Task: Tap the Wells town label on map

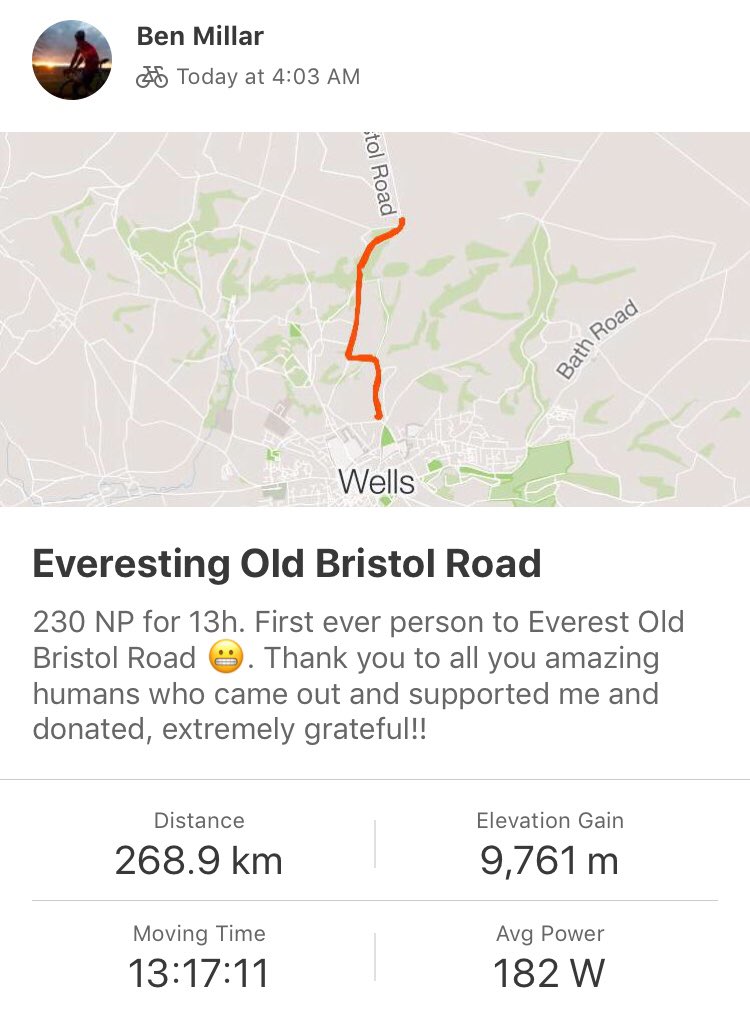Action: [377, 482]
